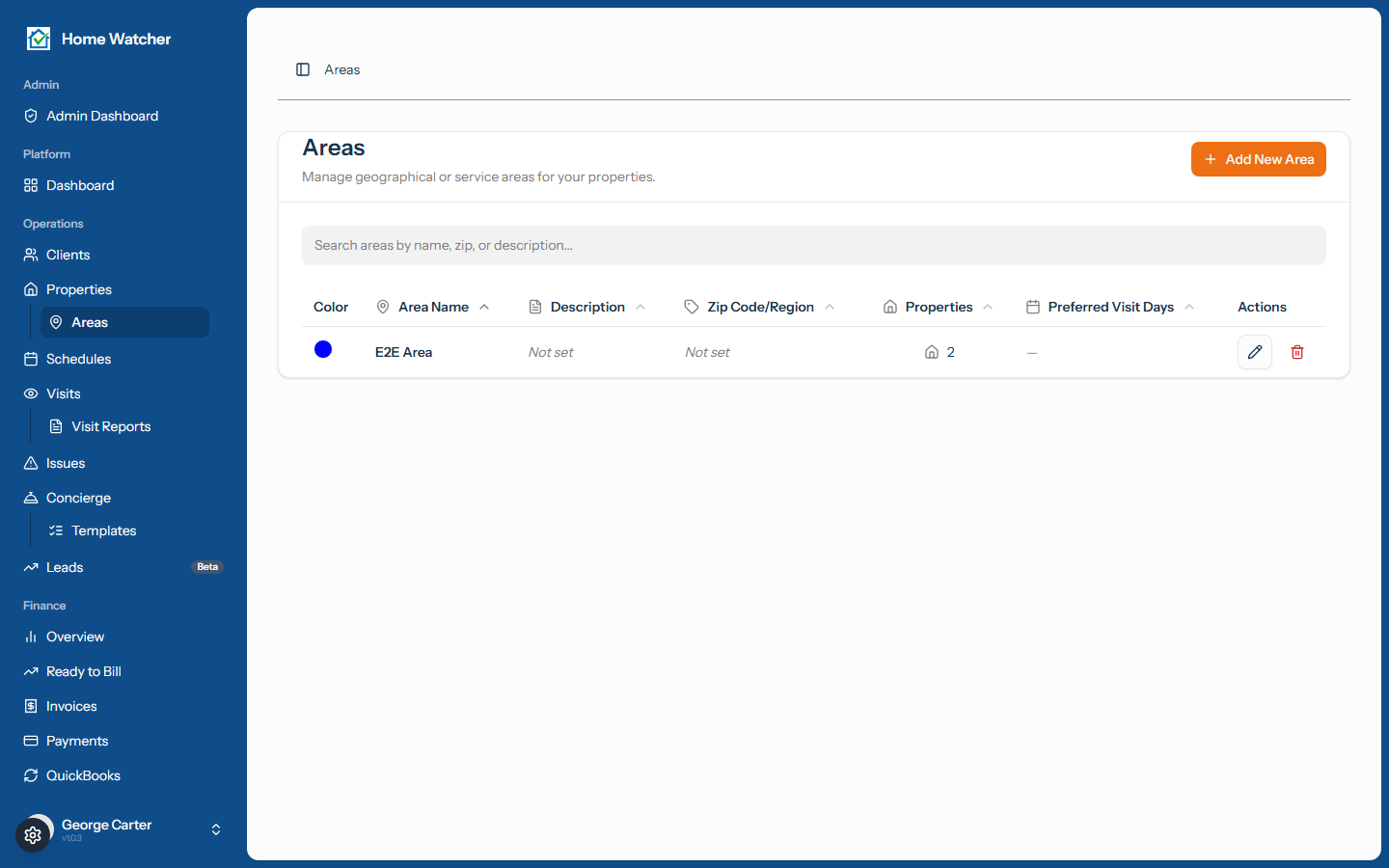Click the tag icon beside Zip Code/Region
This screenshot has width=1389, height=868.
click(692, 307)
